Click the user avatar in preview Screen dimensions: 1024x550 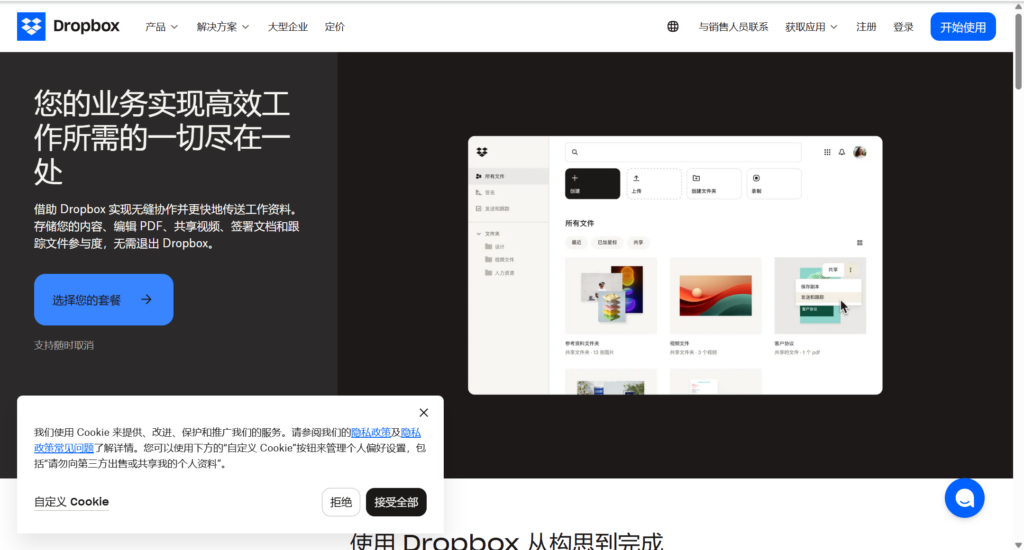point(860,152)
